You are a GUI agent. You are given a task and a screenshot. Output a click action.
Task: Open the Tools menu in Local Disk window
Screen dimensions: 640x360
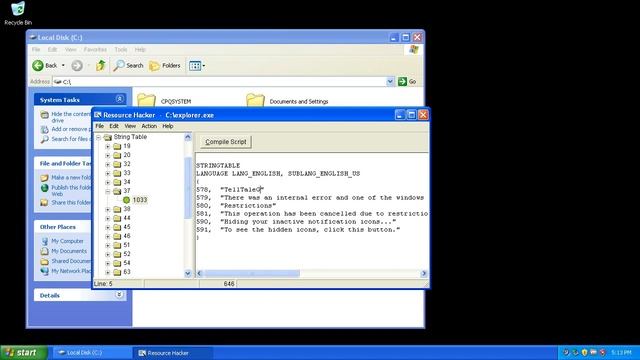(x=121, y=49)
